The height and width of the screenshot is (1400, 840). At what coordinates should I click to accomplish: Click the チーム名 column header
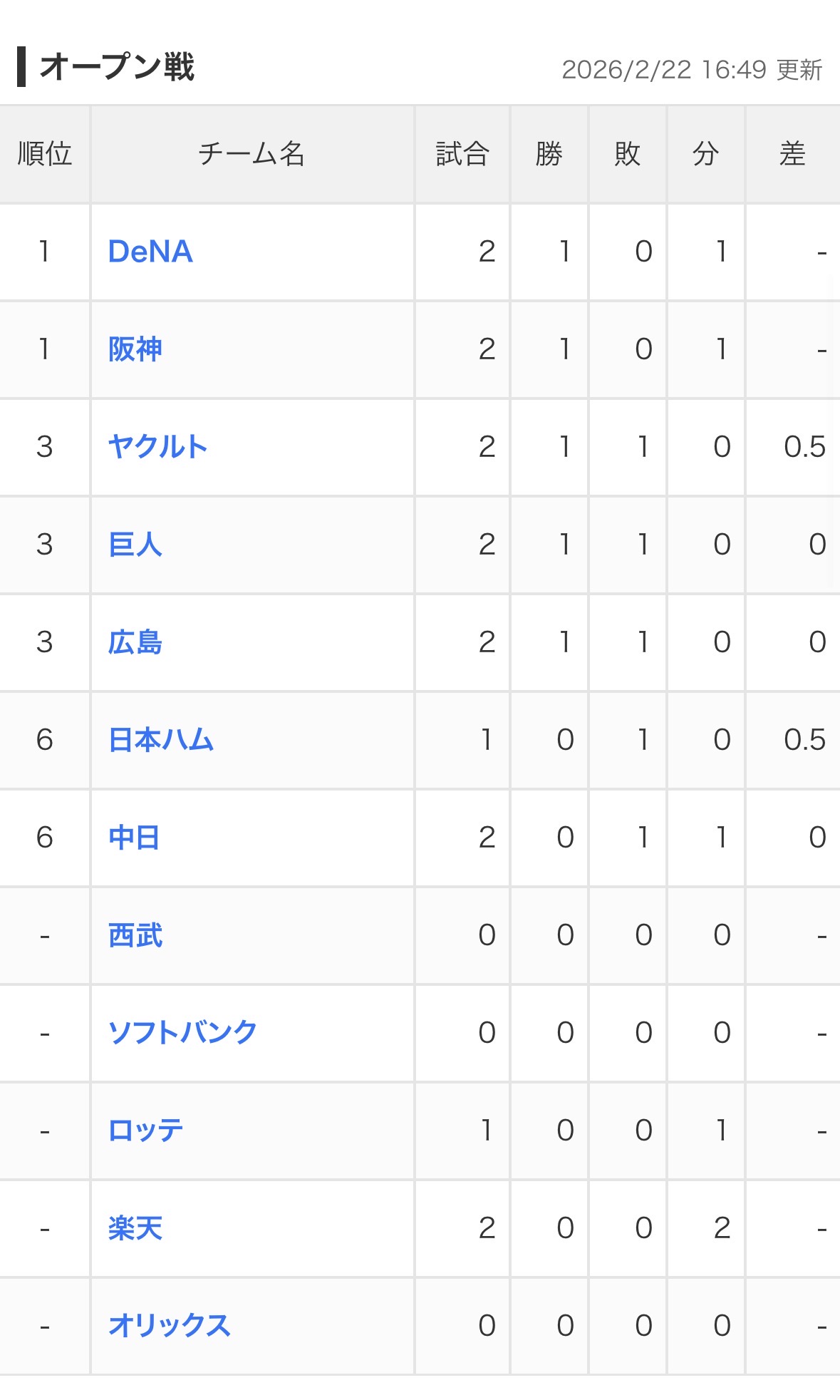coord(252,154)
